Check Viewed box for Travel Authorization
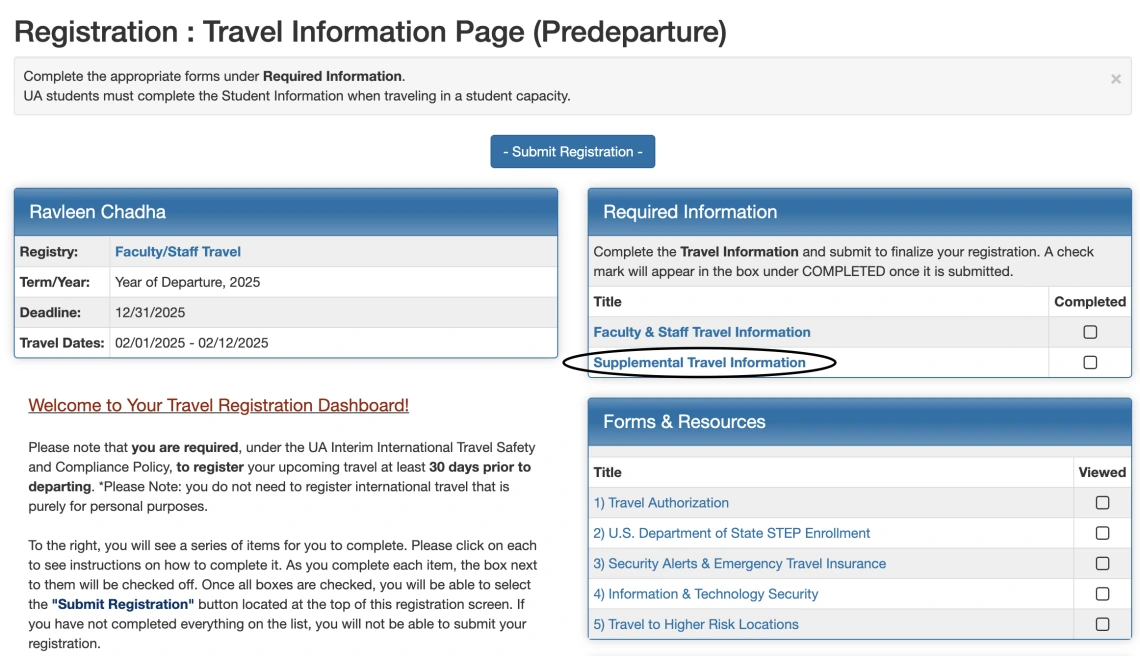The width and height of the screenshot is (1140, 656). tap(1102, 503)
